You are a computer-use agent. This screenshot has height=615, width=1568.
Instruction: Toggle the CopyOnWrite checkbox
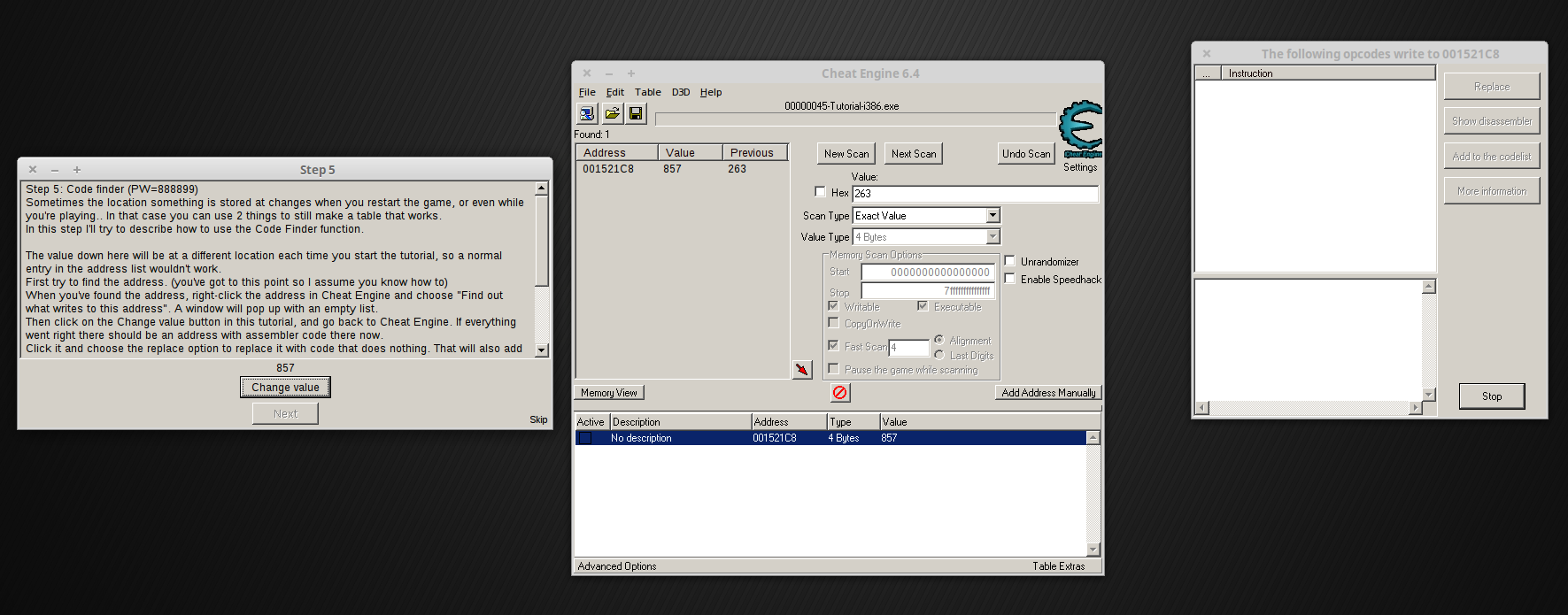click(x=833, y=323)
